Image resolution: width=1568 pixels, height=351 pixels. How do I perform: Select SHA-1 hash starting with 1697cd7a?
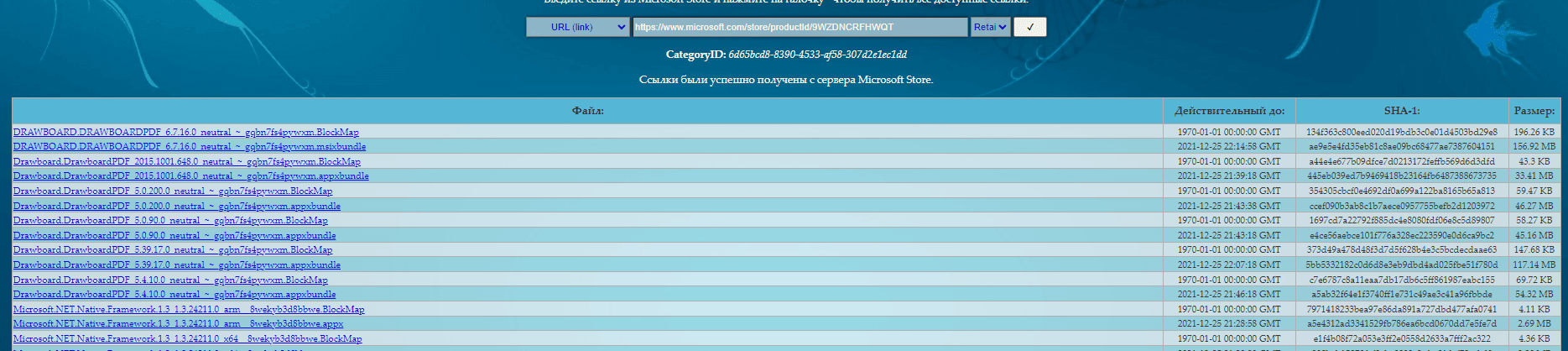pos(1401,220)
